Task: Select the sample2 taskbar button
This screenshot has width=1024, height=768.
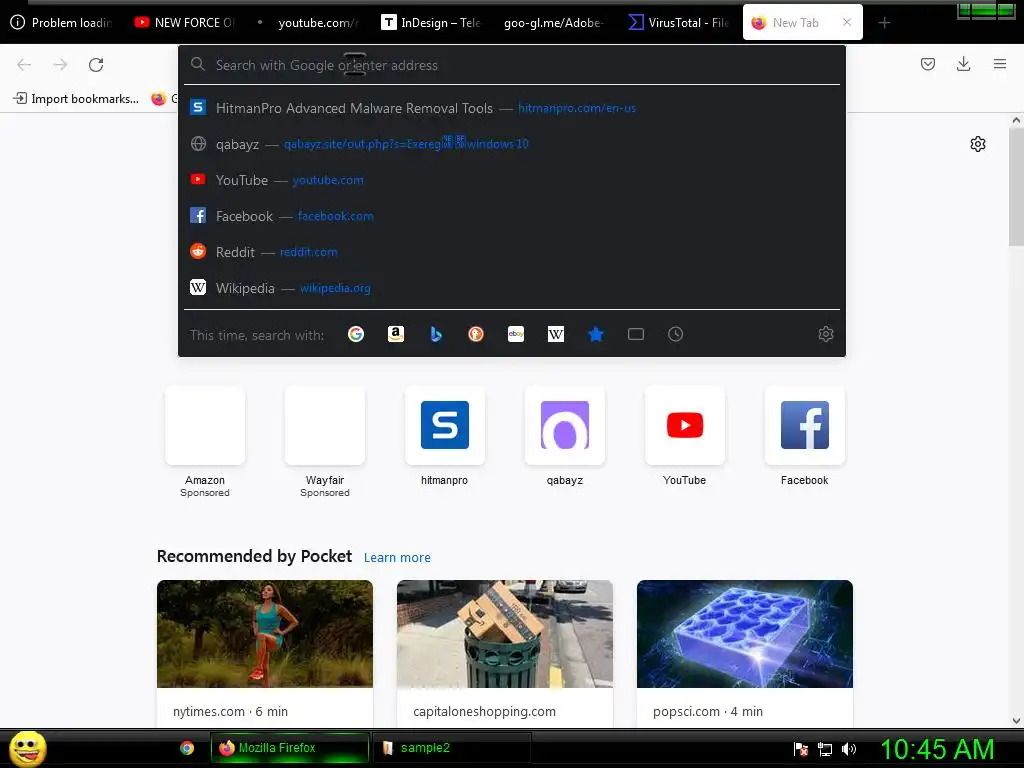Action: pos(451,748)
